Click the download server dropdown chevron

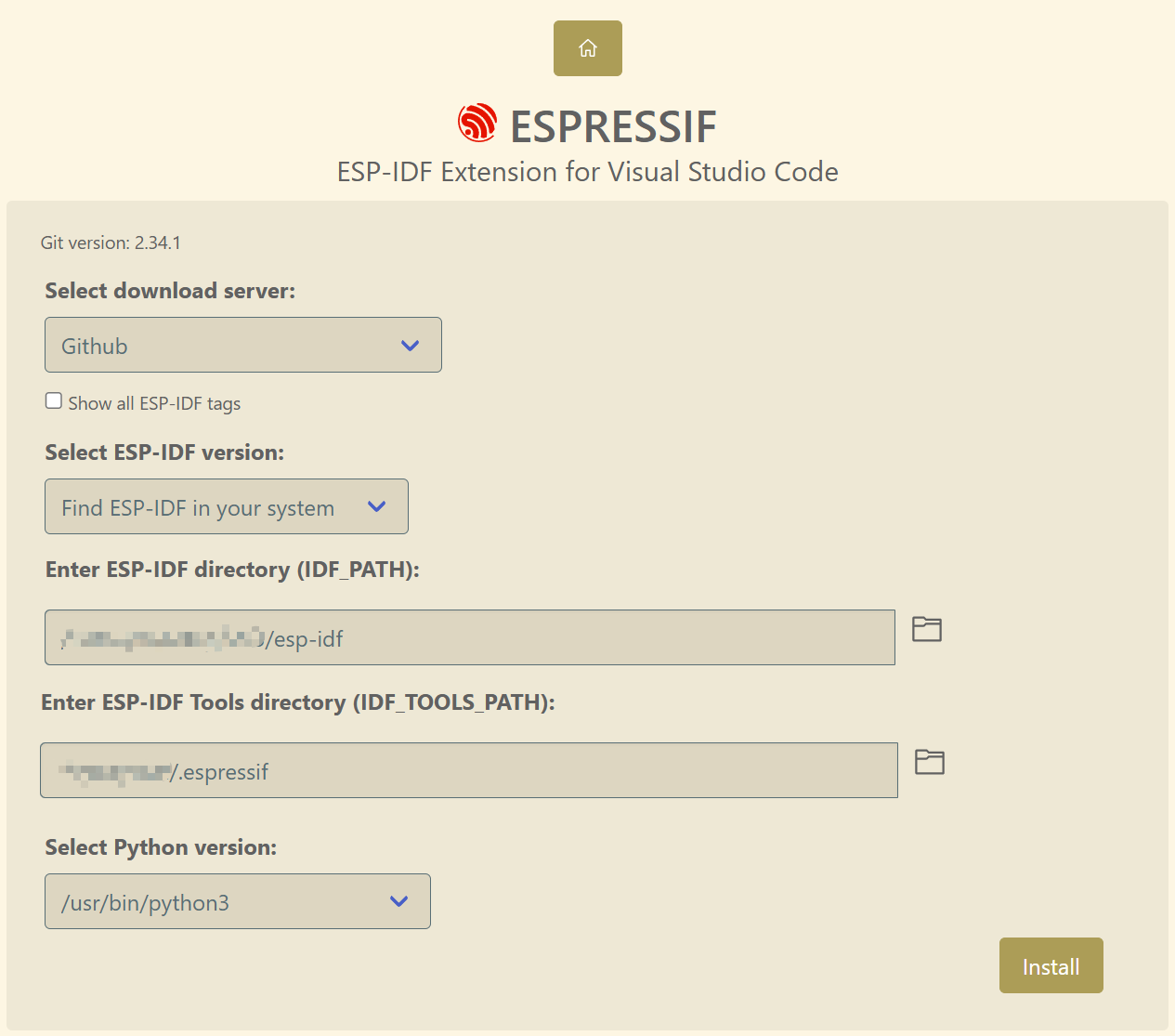click(409, 345)
